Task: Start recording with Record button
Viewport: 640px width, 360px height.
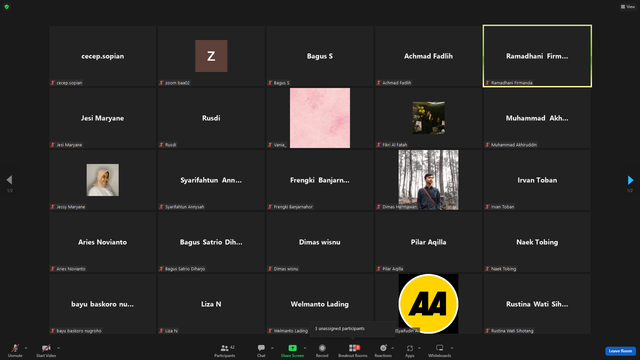Action: coord(322,350)
